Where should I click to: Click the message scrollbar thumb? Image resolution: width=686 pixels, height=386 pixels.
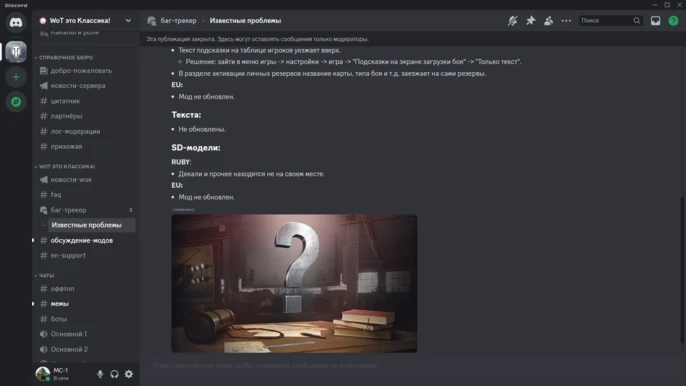click(683, 270)
